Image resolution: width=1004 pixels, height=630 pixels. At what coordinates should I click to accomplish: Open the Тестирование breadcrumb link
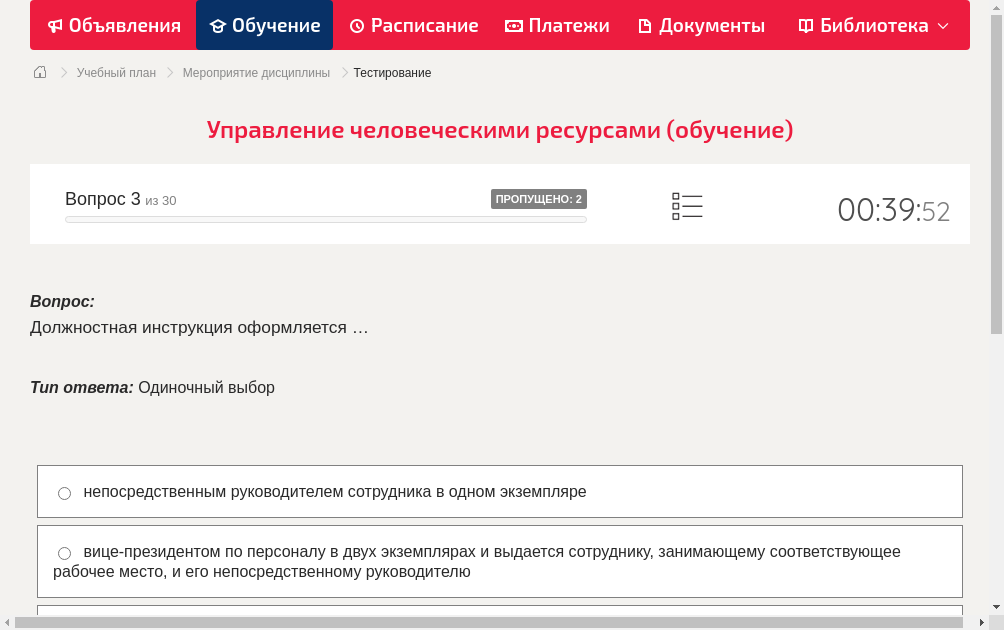(390, 72)
